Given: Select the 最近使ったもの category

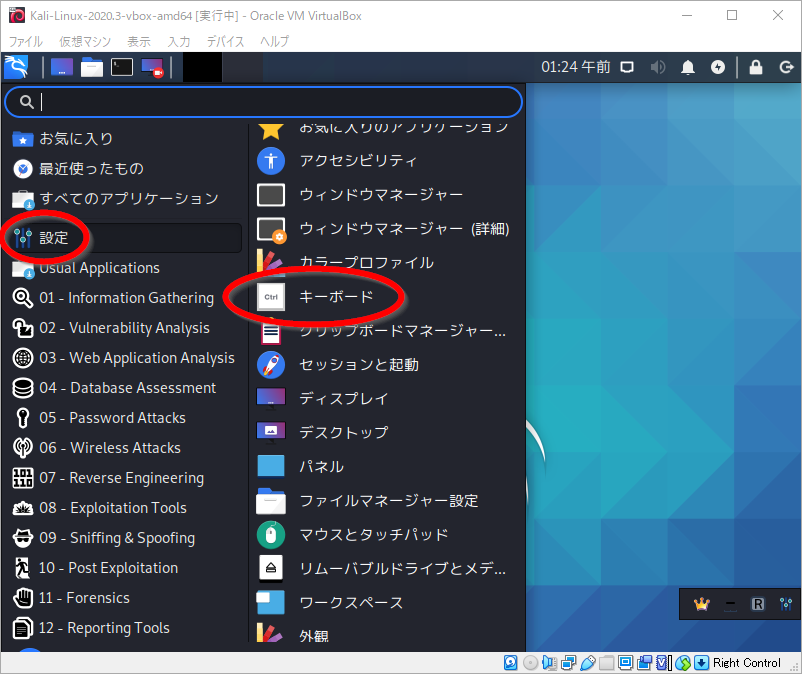Looking at the screenshot, I should tap(126, 169).
